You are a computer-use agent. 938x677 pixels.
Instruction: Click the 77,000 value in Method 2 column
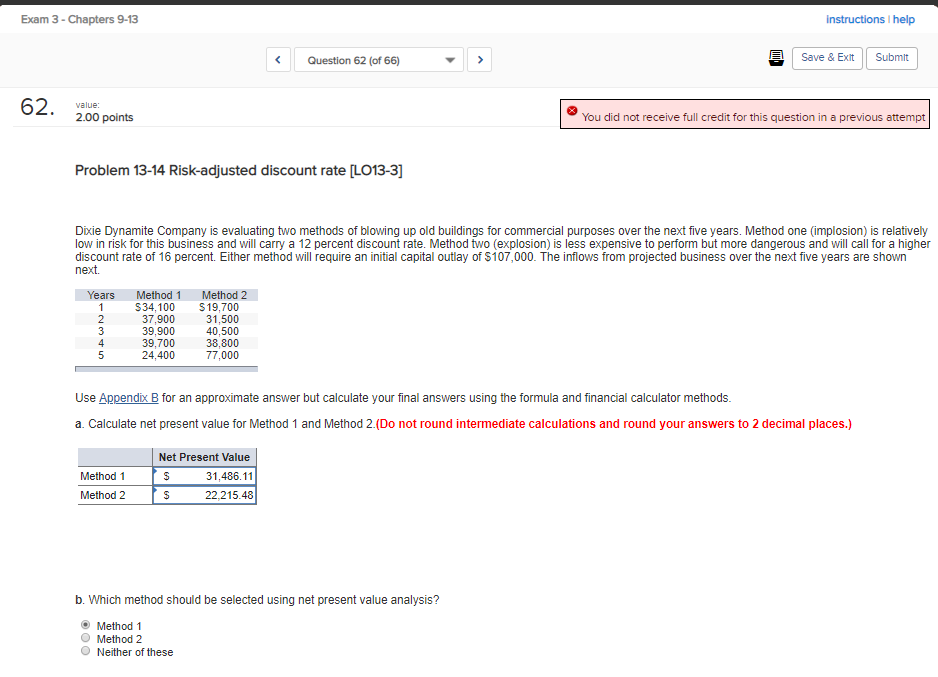pos(223,355)
